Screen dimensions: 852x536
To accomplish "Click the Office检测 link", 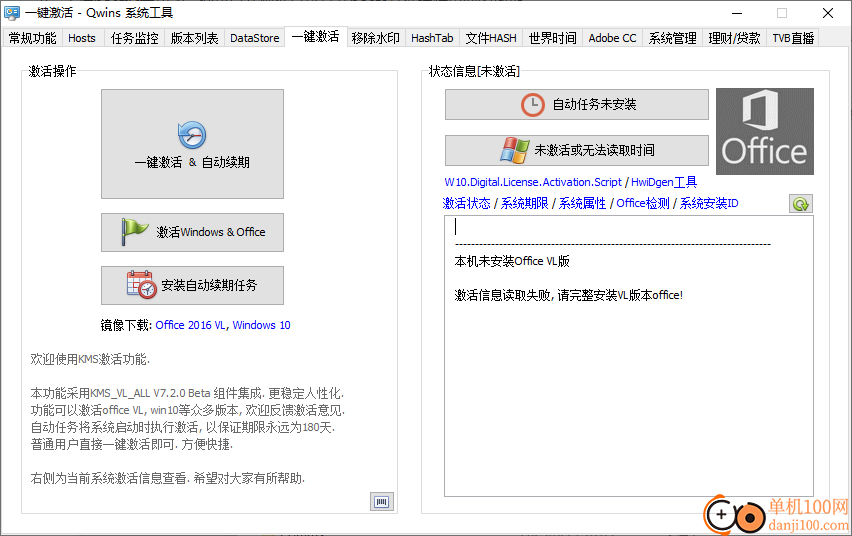I will (x=643, y=203).
